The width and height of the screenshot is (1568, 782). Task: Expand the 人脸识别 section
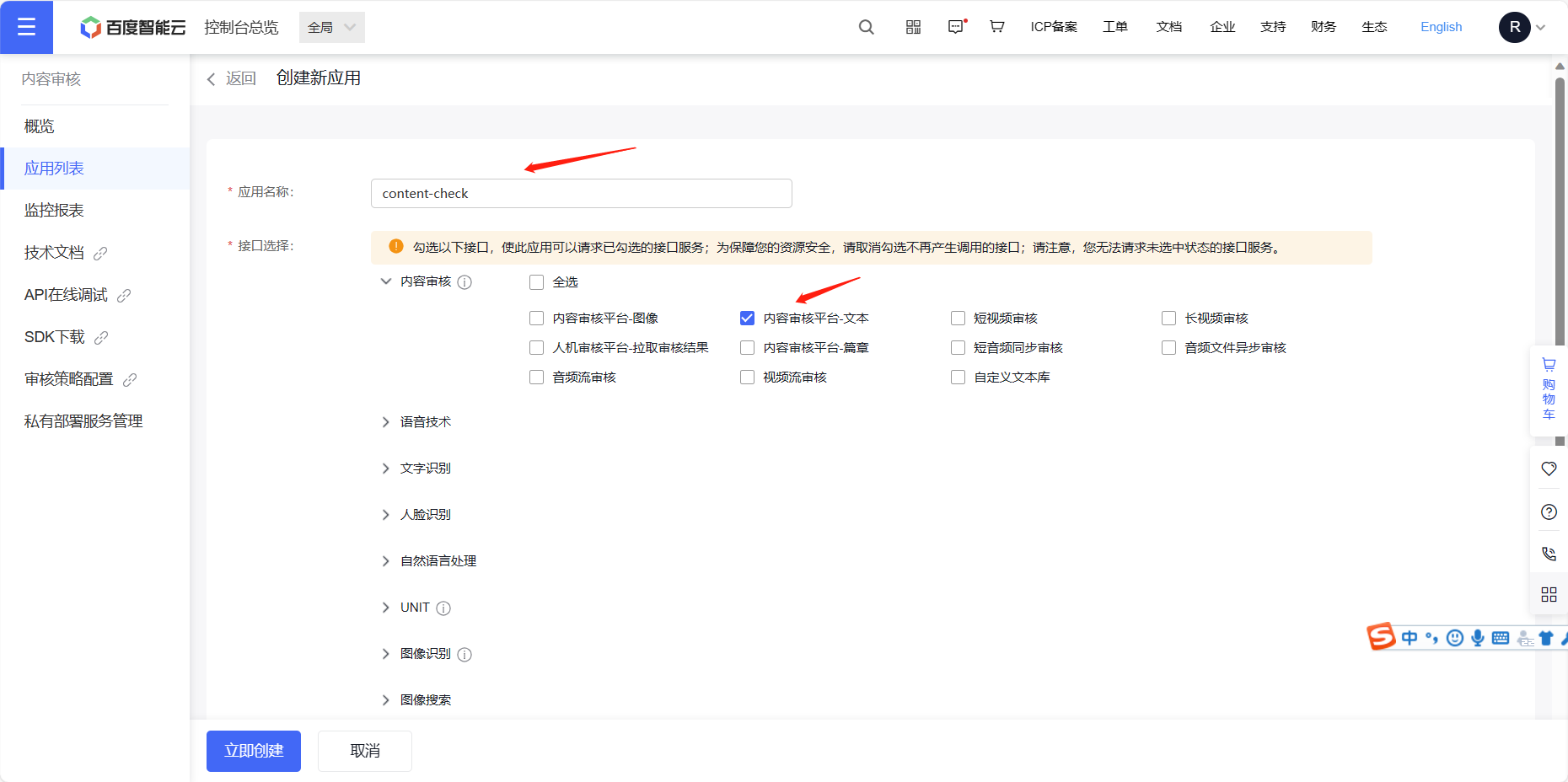[x=385, y=515]
